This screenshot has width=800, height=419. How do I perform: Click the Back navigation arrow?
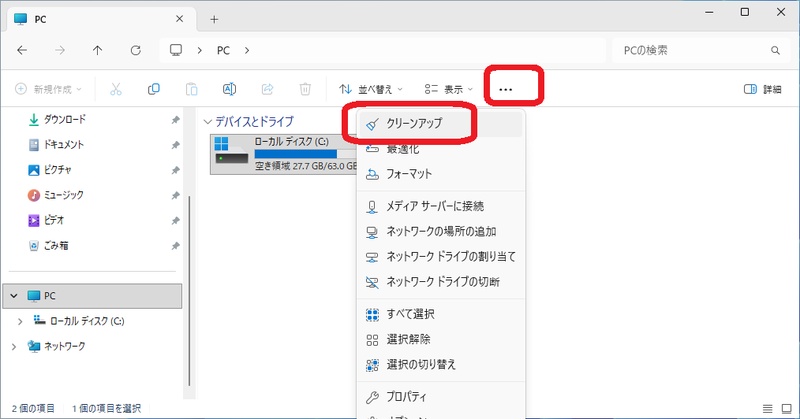click(22, 50)
